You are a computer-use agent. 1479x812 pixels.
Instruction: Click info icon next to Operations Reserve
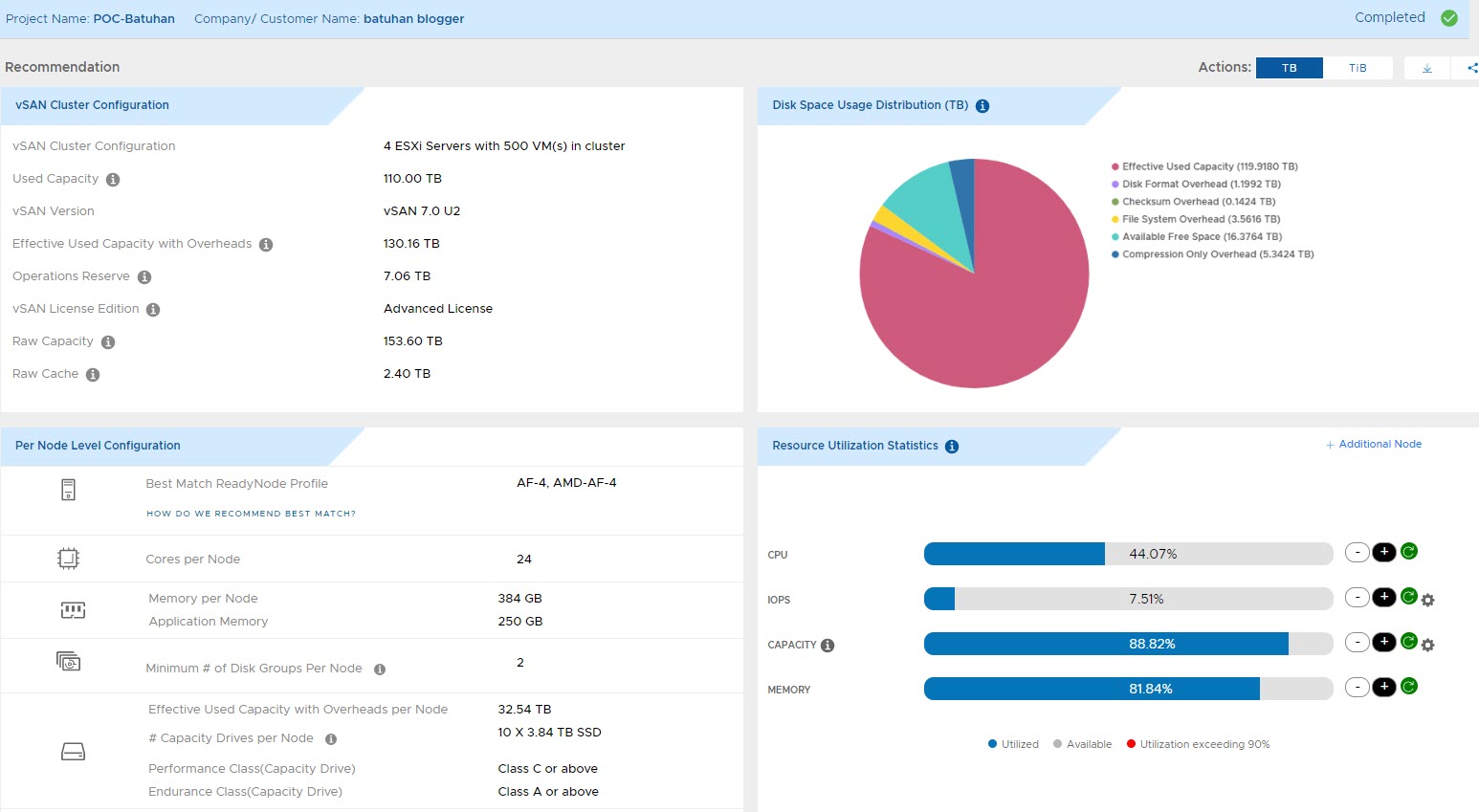click(x=144, y=277)
